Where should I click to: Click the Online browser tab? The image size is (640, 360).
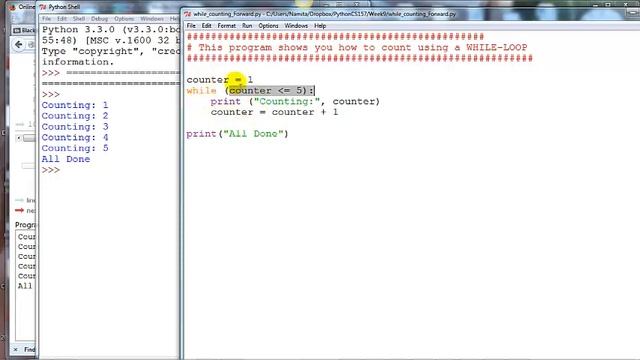[x=23, y=7]
